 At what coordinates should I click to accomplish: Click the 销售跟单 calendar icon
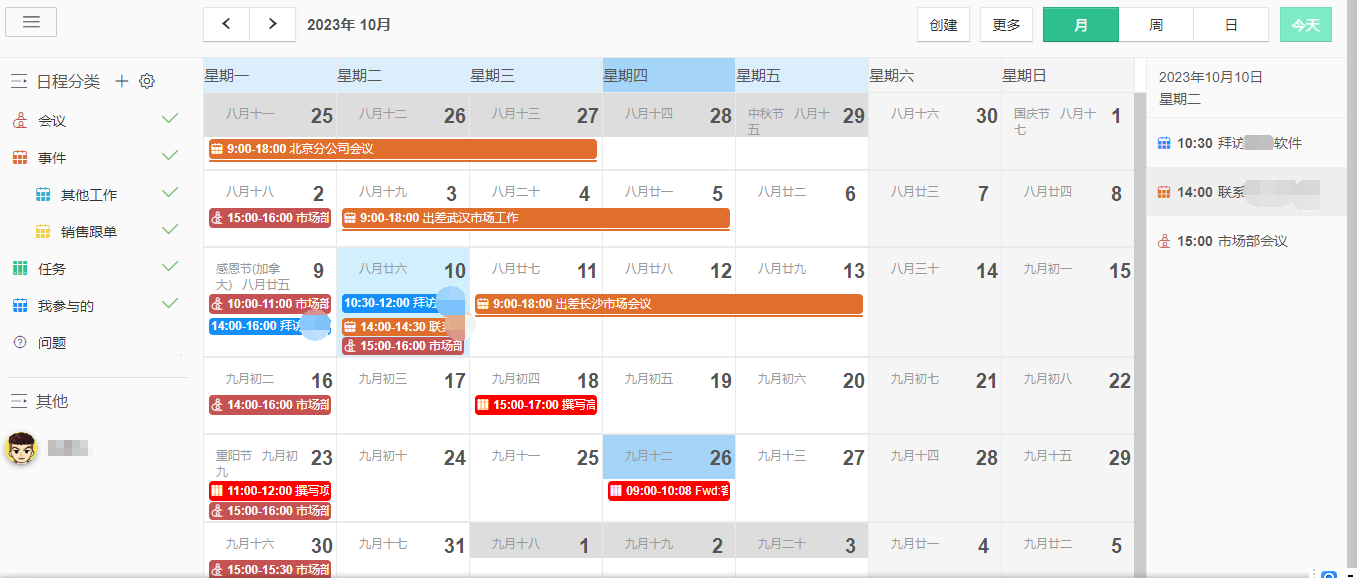[43, 232]
